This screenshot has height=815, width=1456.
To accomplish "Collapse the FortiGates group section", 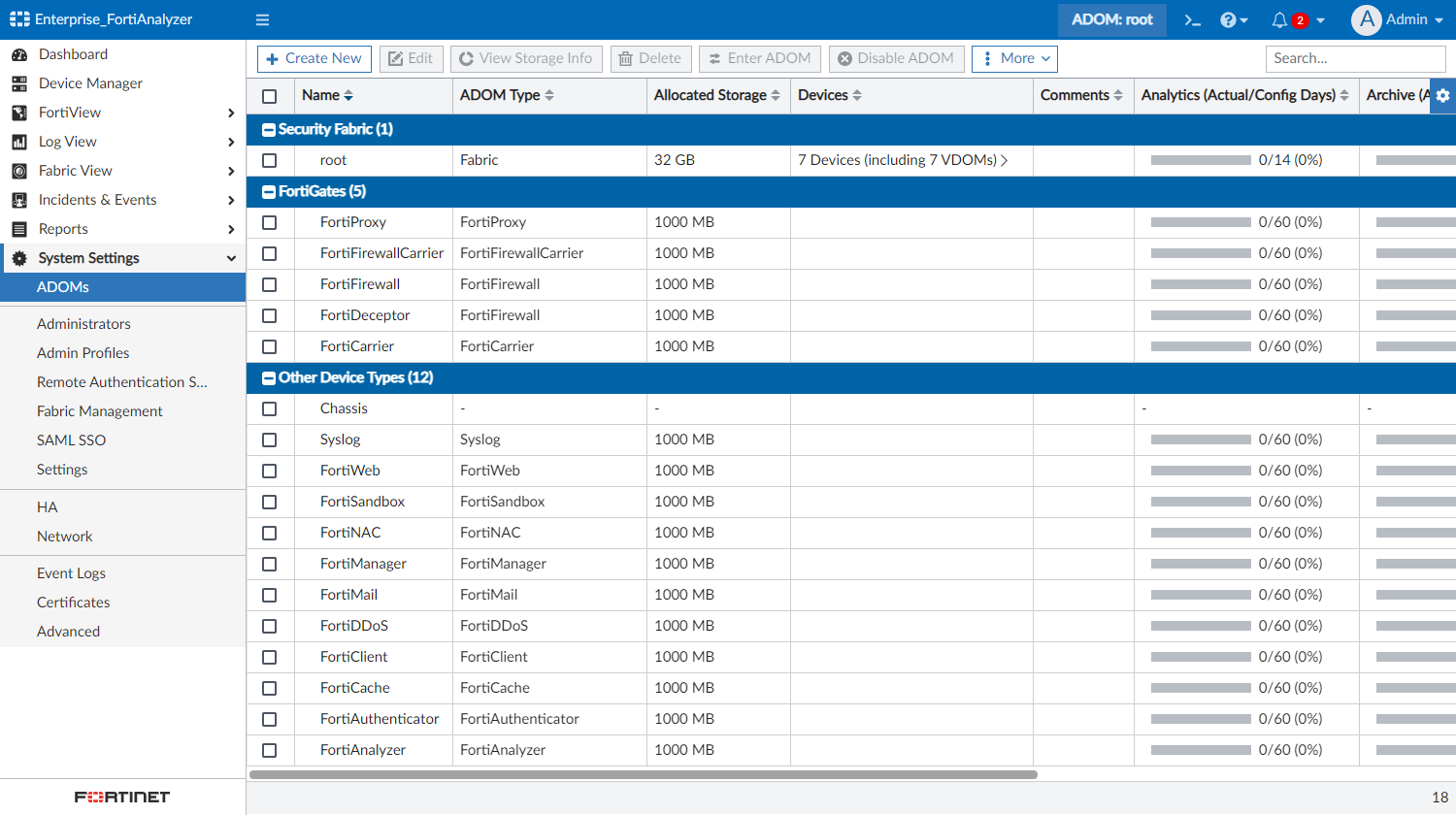I will (x=268, y=191).
